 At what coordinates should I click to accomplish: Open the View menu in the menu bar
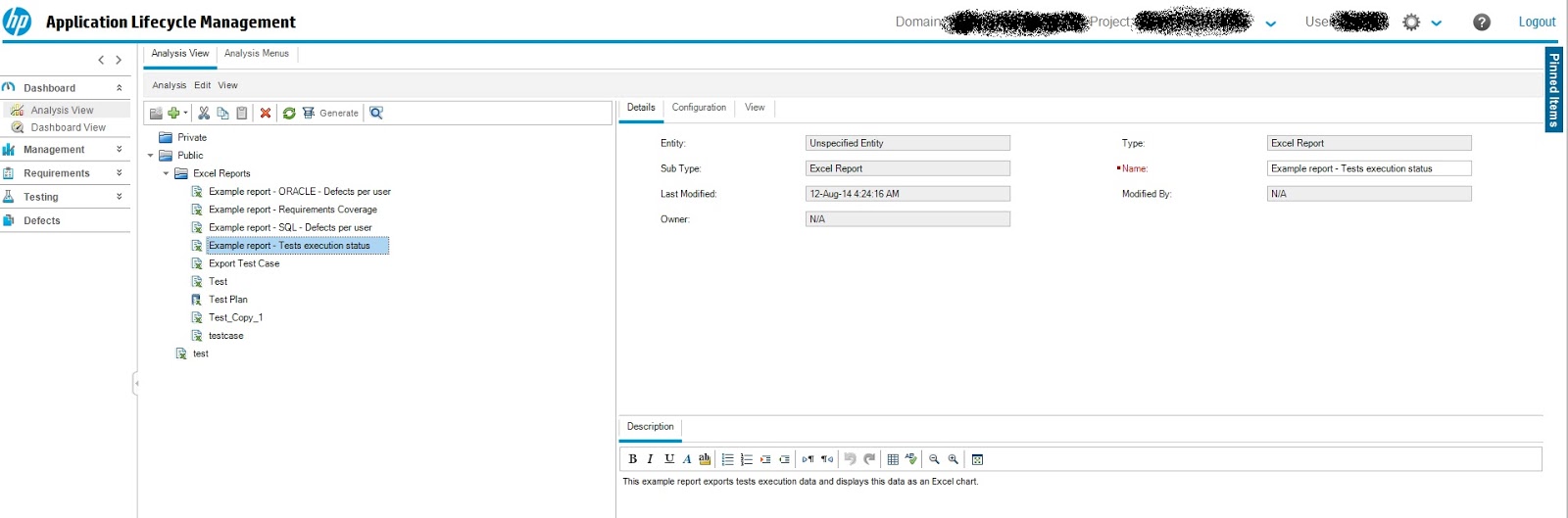click(x=228, y=85)
